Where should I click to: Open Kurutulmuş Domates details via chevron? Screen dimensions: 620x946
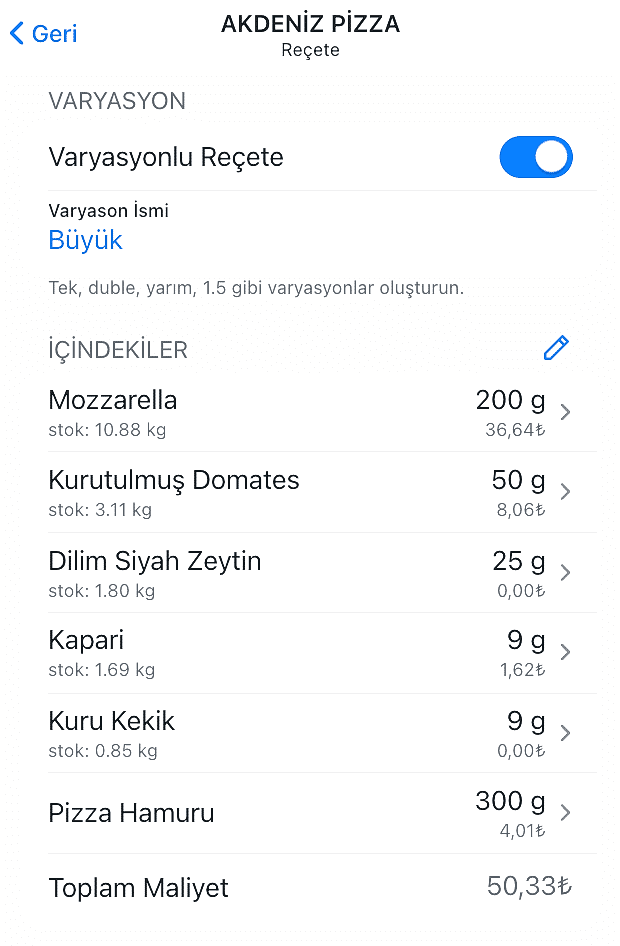(565, 492)
